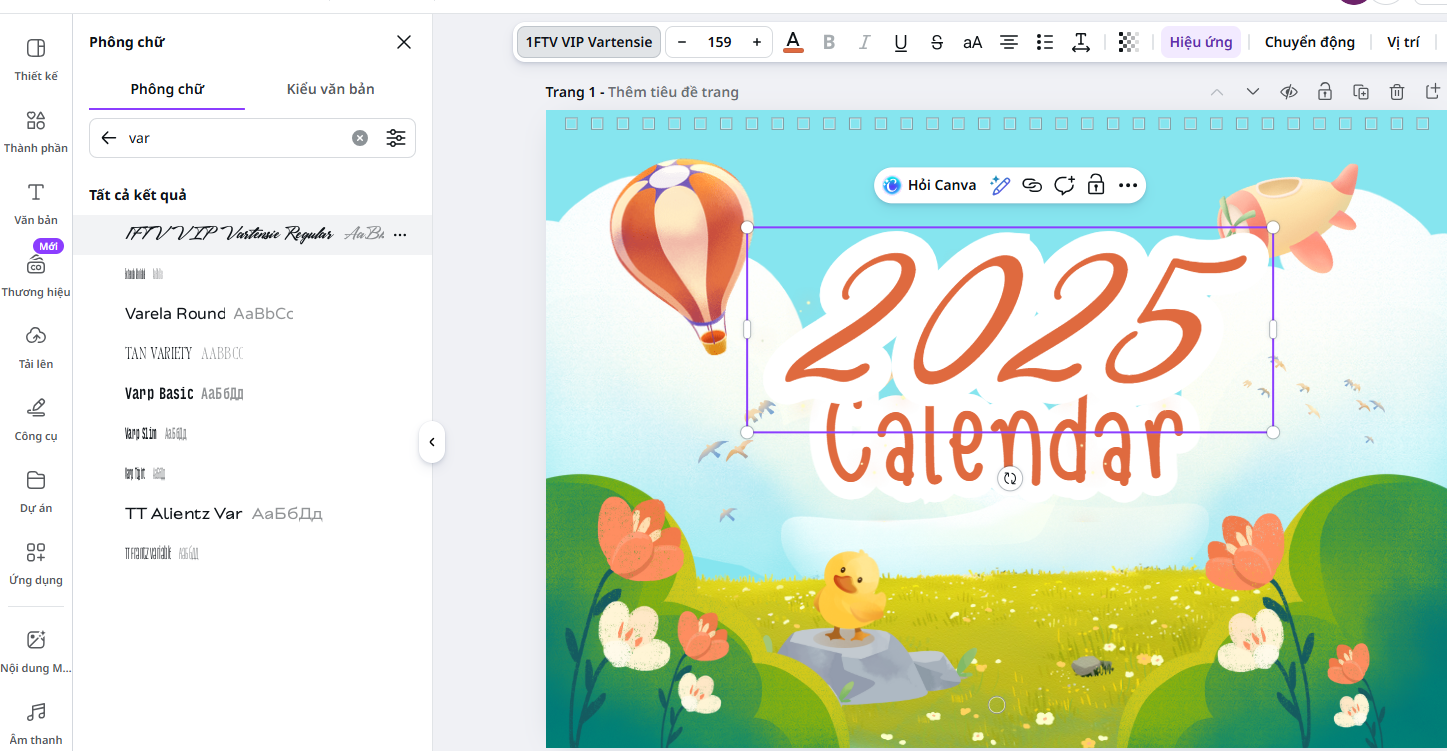
Task: Open the Chuyển động animation menu
Action: pyautogui.click(x=1310, y=42)
